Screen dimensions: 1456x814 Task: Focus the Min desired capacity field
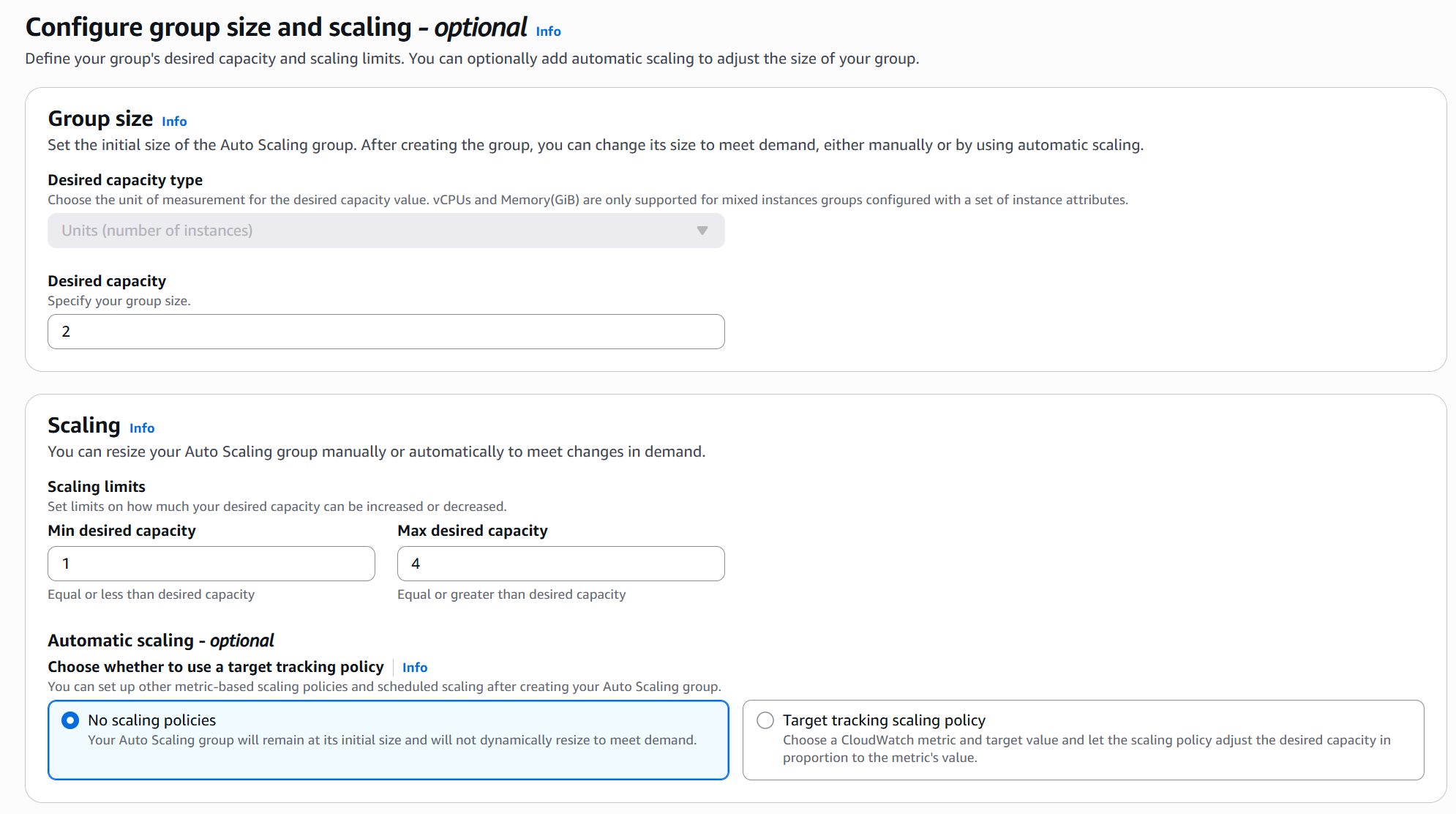pyautogui.click(x=211, y=564)
